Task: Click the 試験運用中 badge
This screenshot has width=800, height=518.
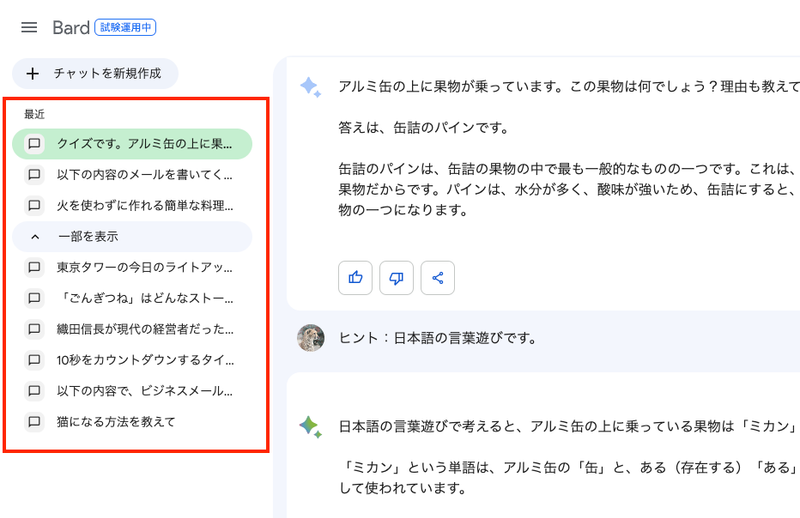Action: [x=126, y=28]
